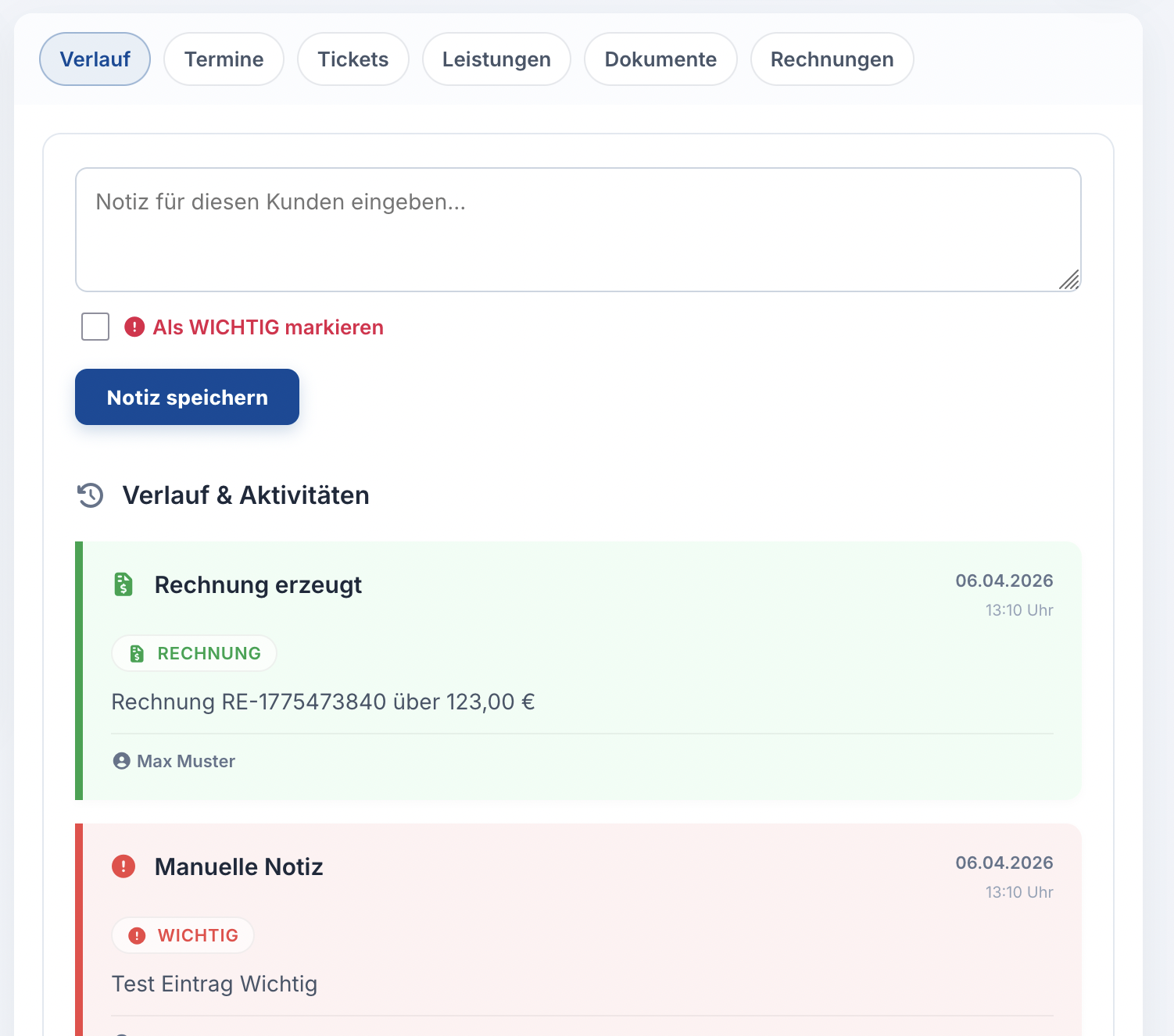Click the "13:10 Uhr" time on Manuelle Notiz entry

point(1019,892)
